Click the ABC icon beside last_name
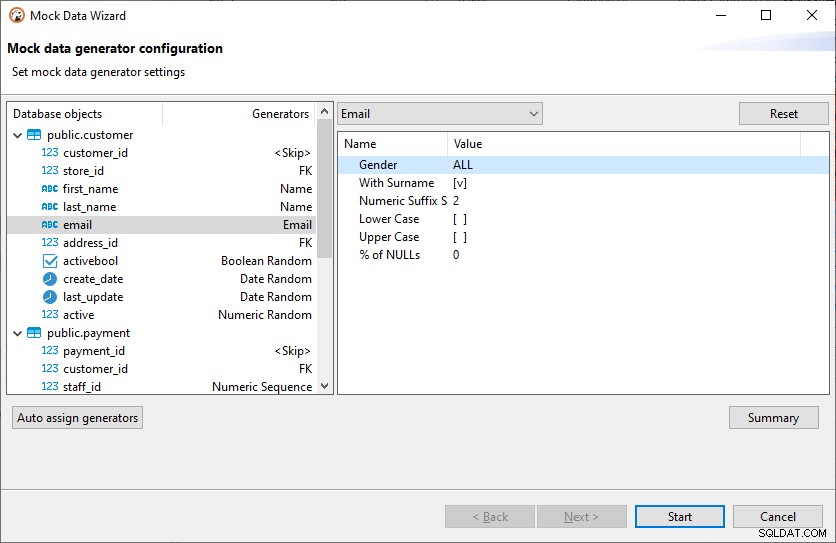 (x=50, y=207)
